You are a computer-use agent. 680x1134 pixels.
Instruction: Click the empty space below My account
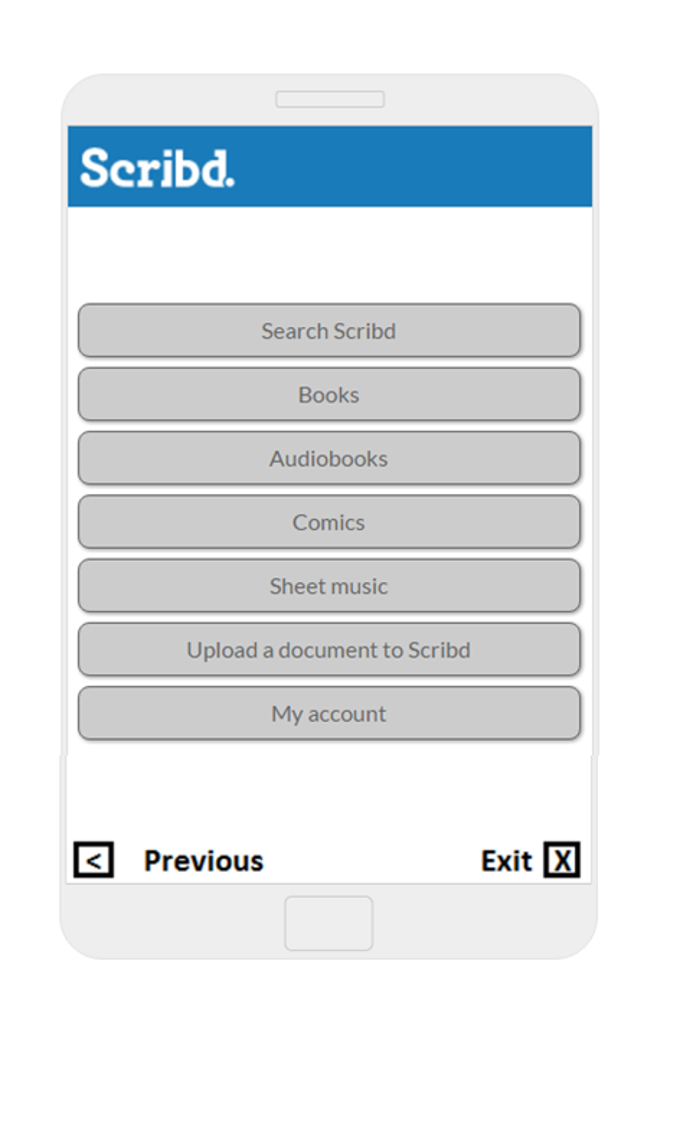coord(329,790)
